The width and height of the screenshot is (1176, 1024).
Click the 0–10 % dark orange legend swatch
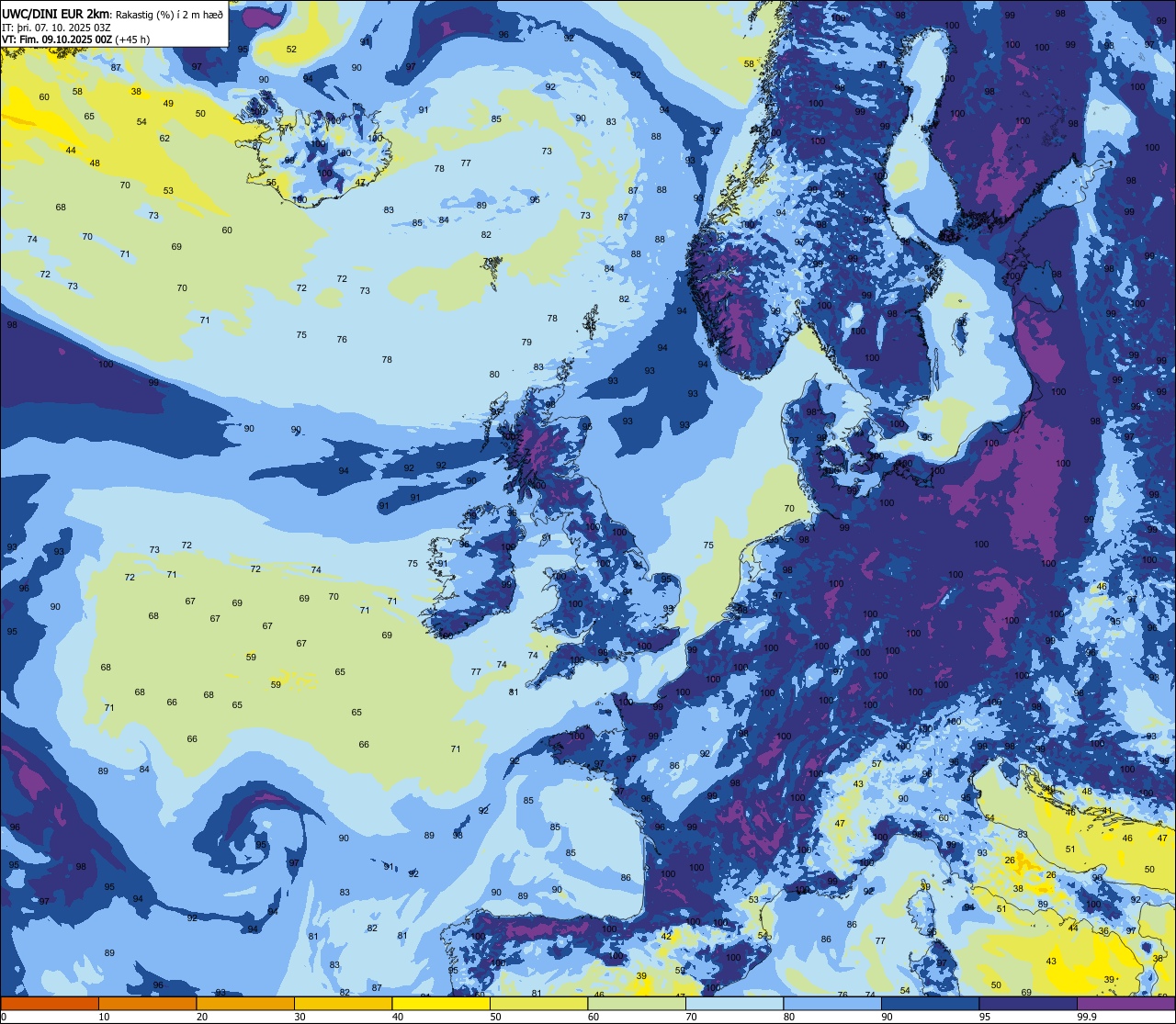[50, 1004]
